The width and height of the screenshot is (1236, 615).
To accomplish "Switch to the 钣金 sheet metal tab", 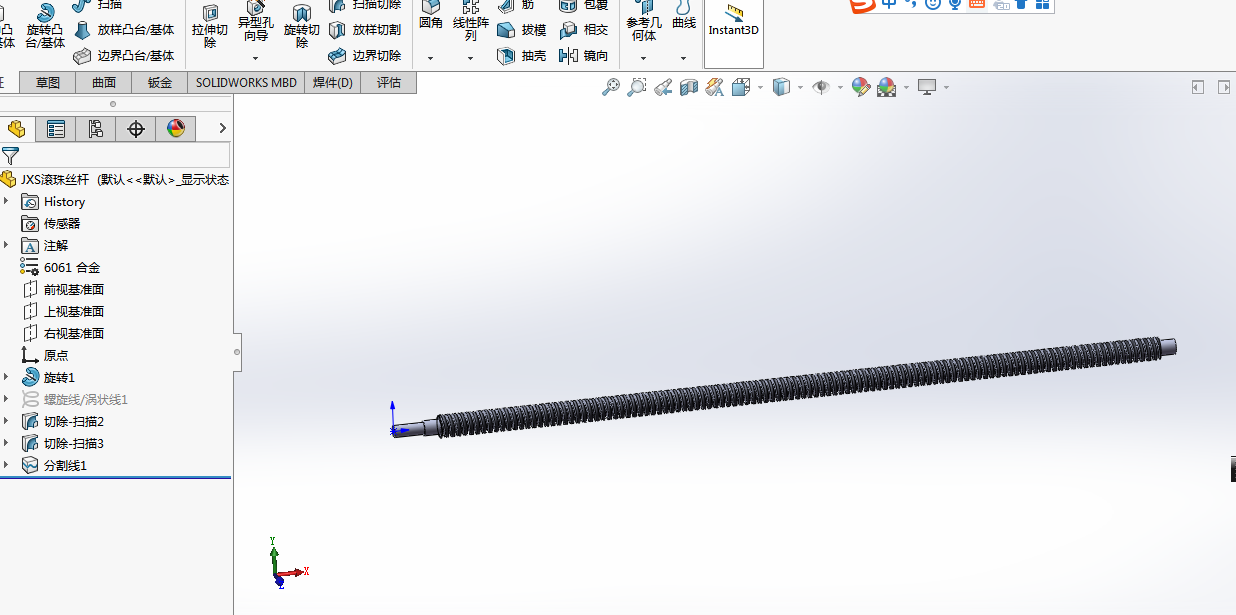I will tap(160, 83).
